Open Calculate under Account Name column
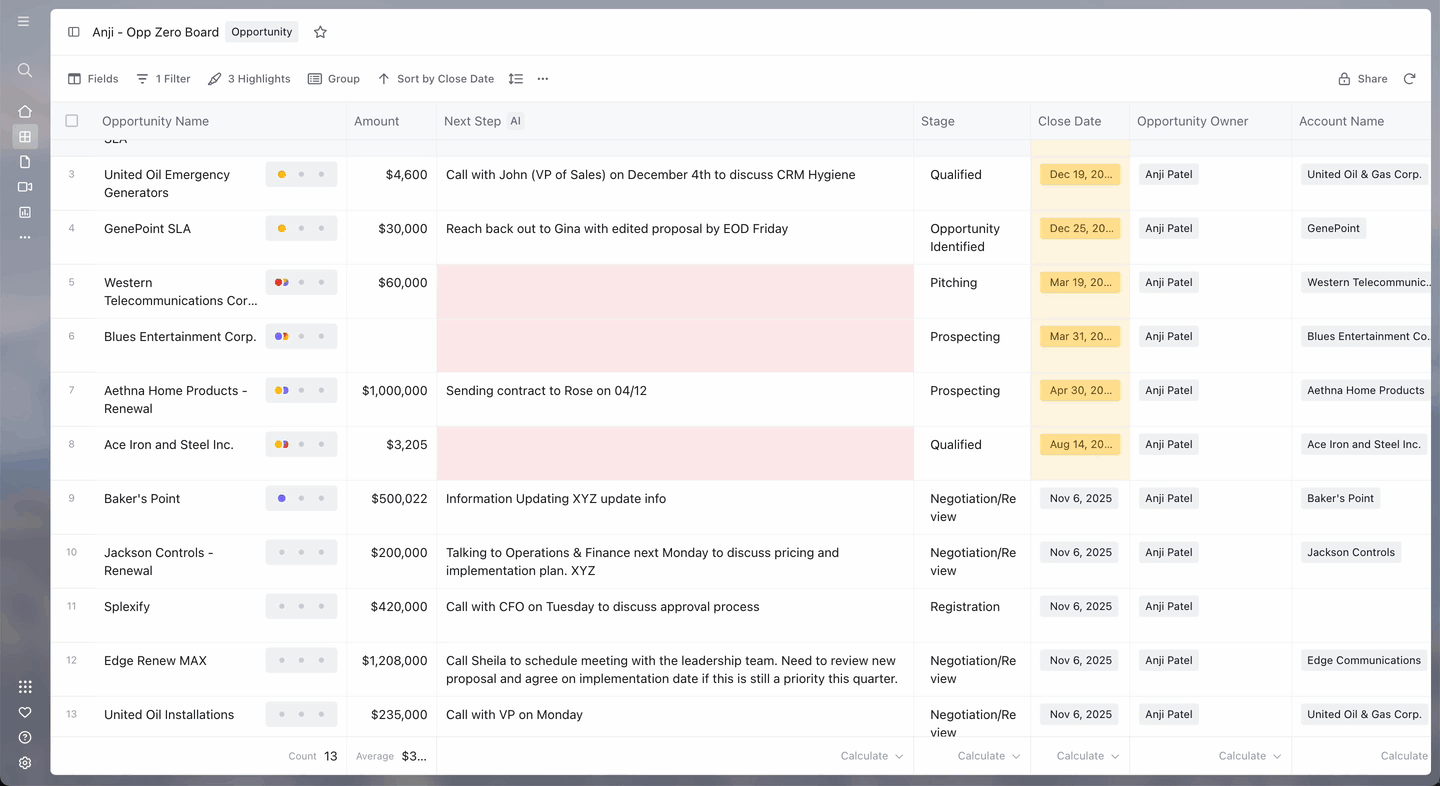The image size is (1440, 786). pyautogui.click(x=1404, y=756)
